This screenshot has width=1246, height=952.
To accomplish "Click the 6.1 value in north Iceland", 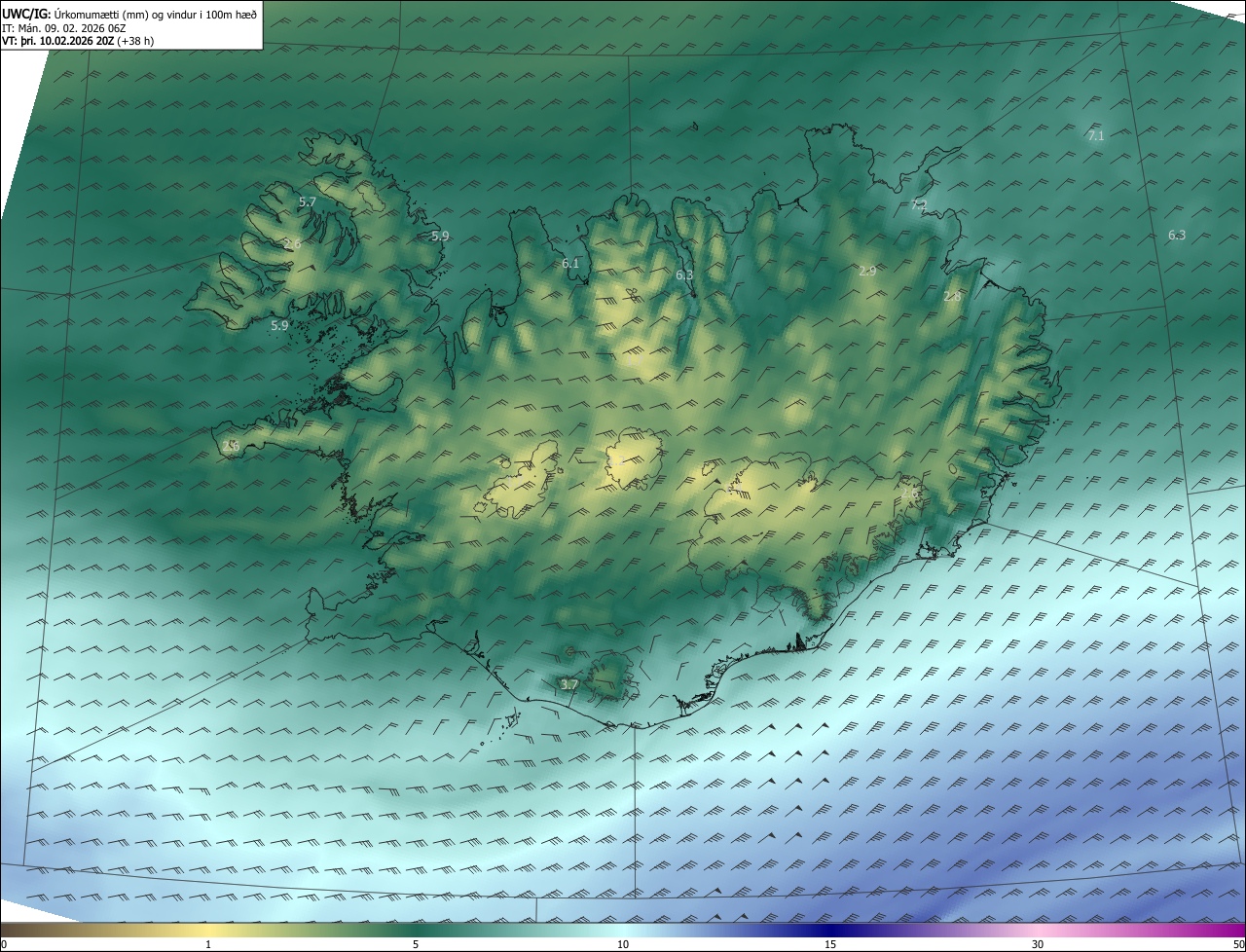I will coord(570,263).
